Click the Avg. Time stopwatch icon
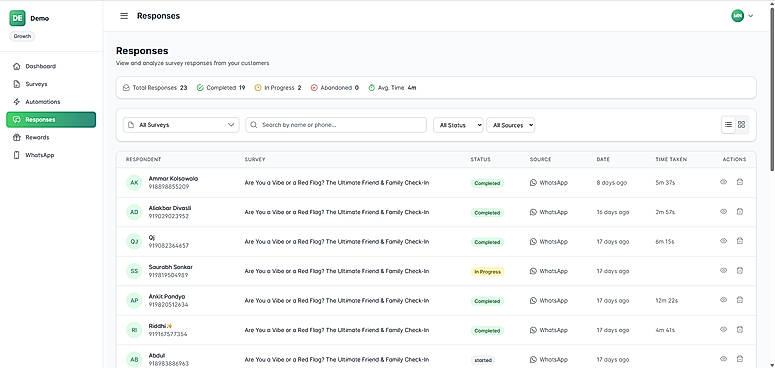This screenshot has height=368, width=775. 372,88
